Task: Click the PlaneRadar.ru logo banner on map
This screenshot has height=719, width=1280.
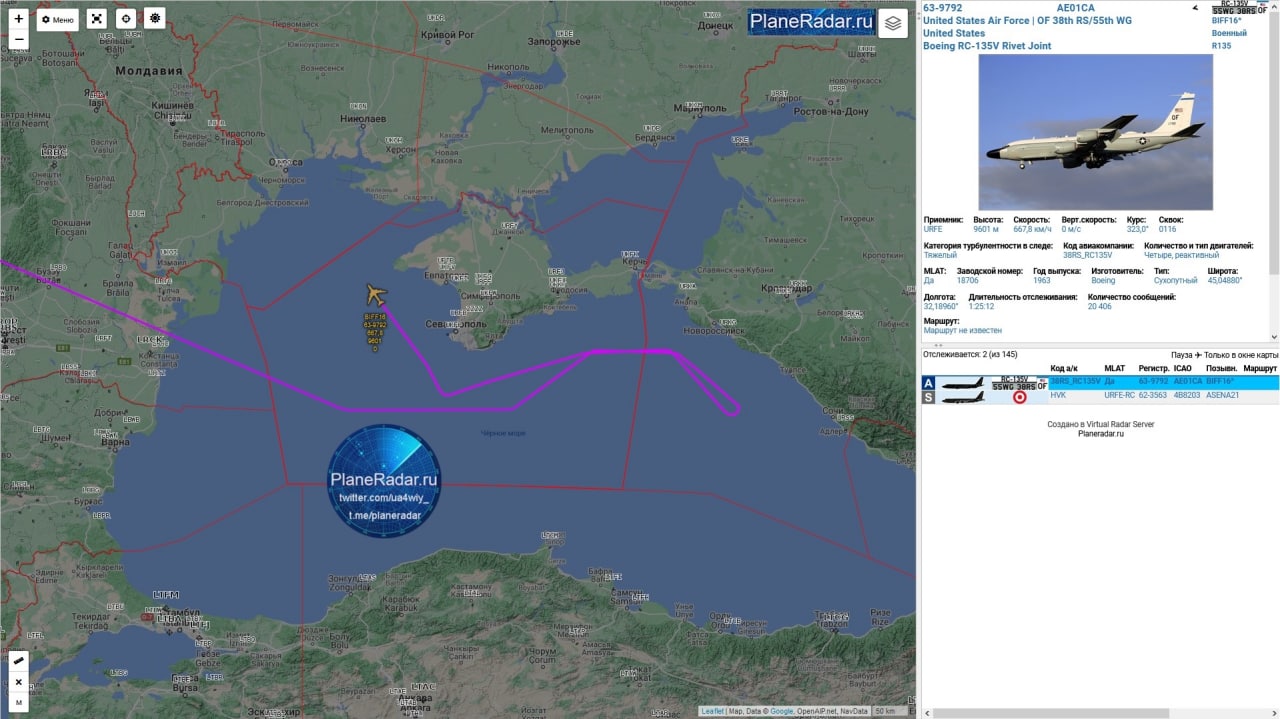Action: point(811,21)
